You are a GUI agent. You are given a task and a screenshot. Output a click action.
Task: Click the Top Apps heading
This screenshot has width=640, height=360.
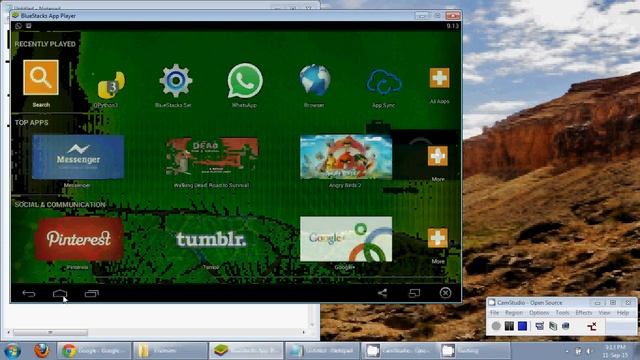pyautogui.click(x=31, y=122)
